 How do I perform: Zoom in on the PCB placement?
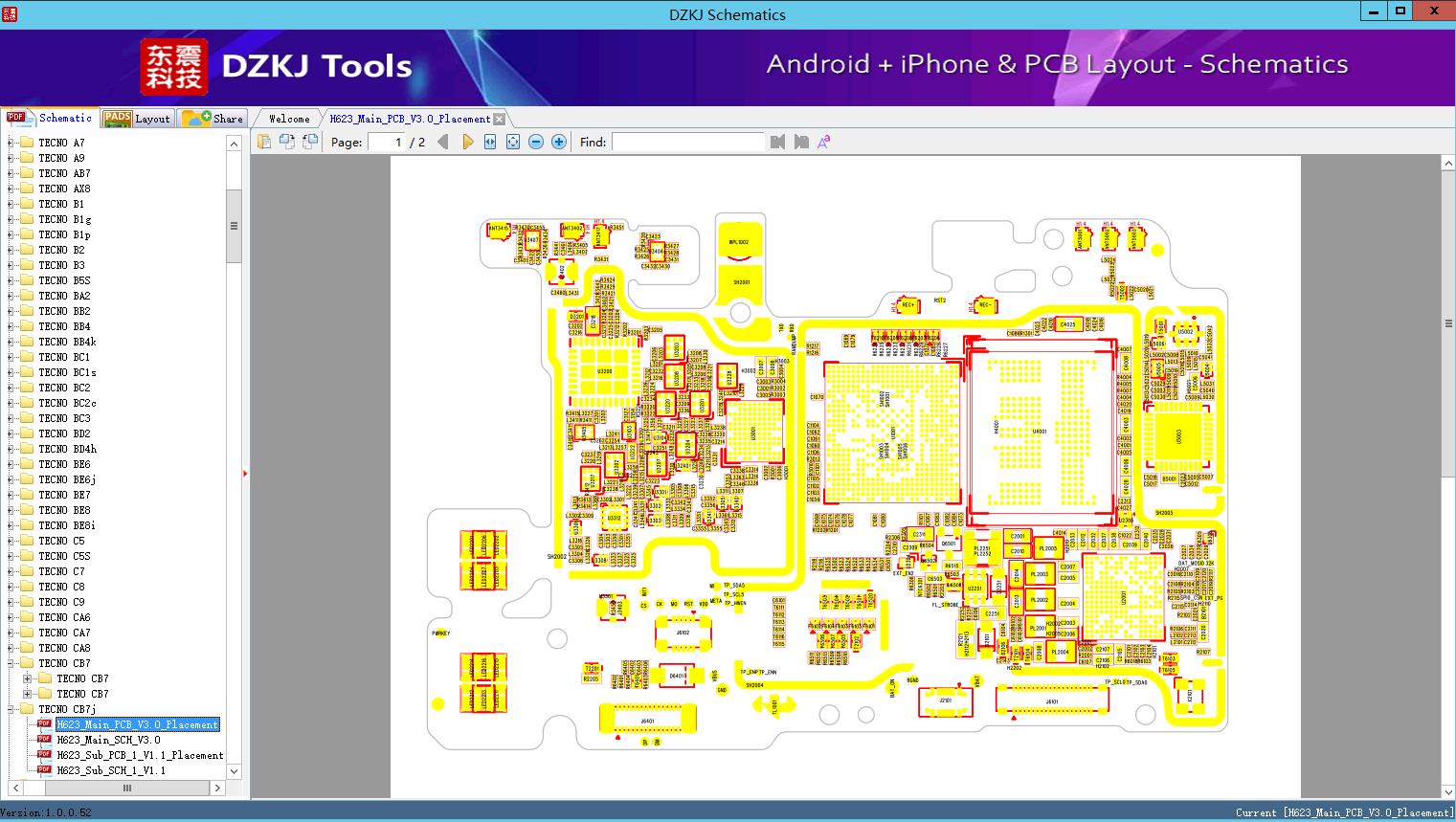tap(559, 142)
